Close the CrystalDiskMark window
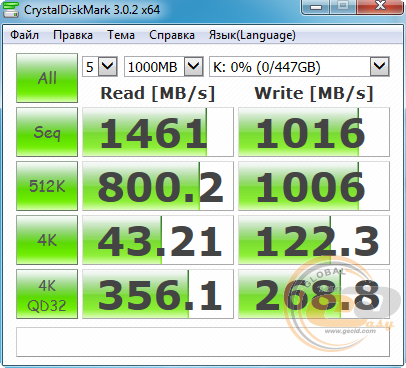The image size is (406, 368). click(380, 7)
